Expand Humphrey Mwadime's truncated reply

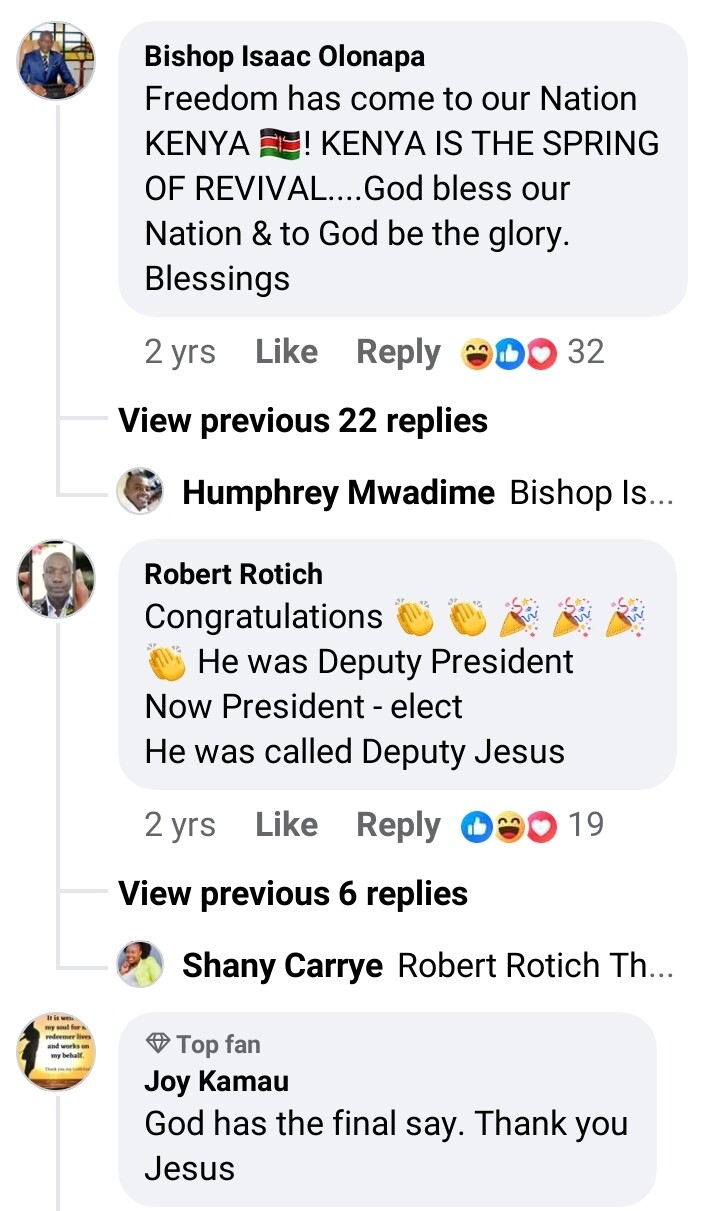coord(592,493)
